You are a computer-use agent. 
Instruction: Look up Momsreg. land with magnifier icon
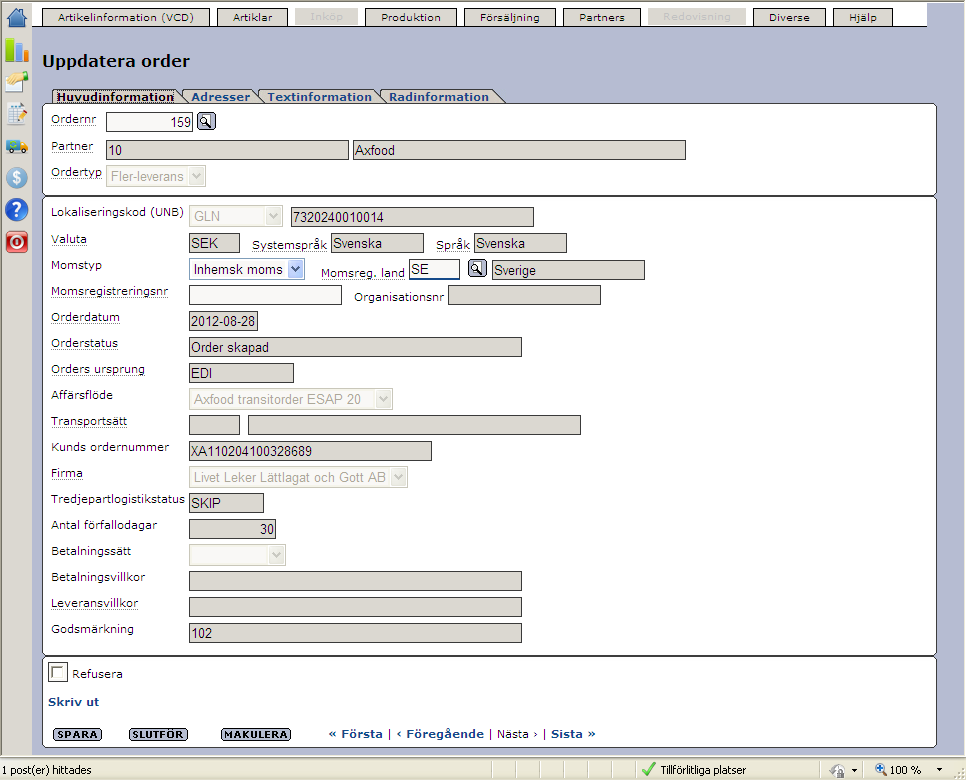click(477, 269)
